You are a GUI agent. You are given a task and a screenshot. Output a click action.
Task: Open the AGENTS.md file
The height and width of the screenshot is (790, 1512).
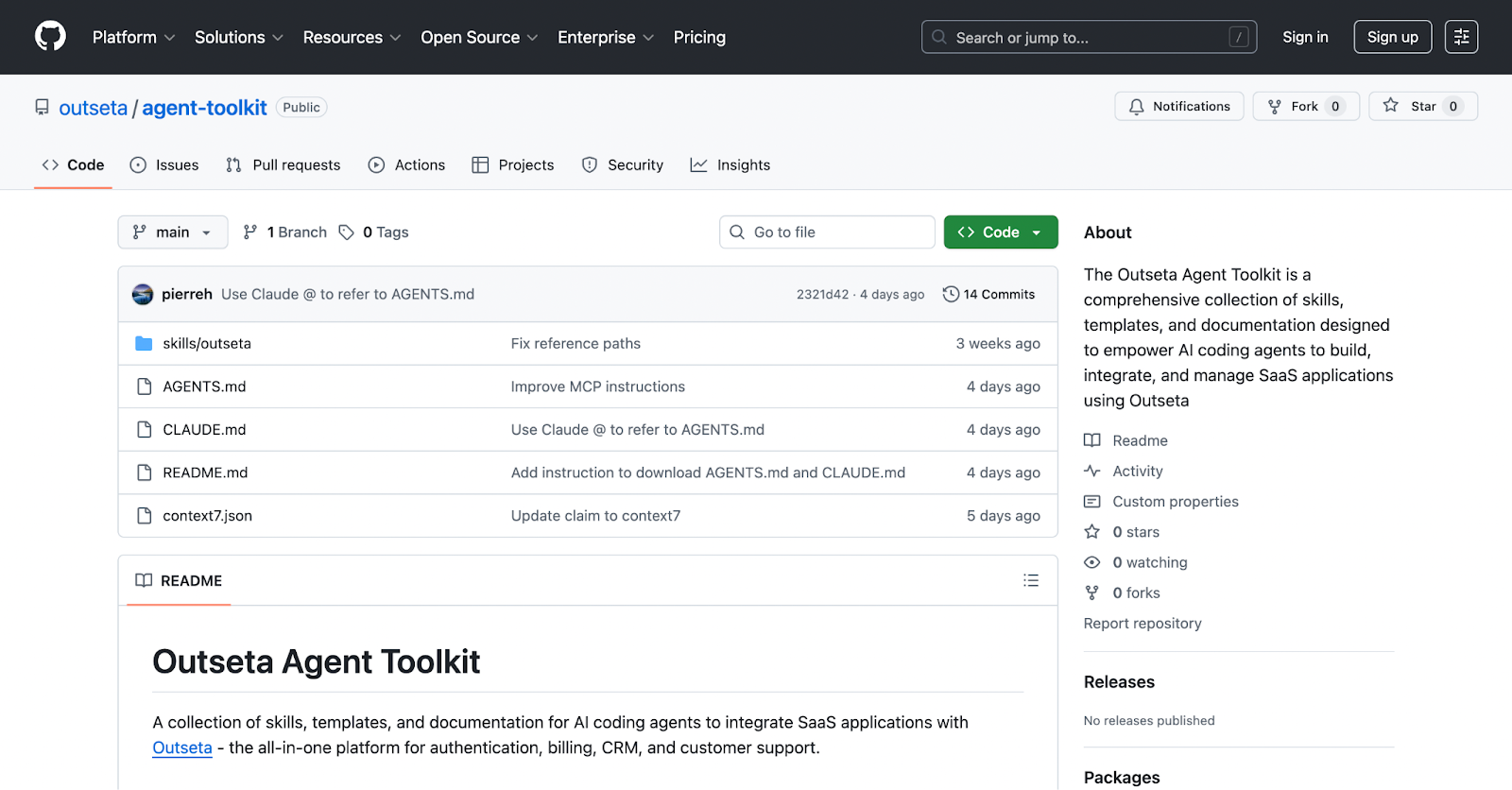(204, 386)
